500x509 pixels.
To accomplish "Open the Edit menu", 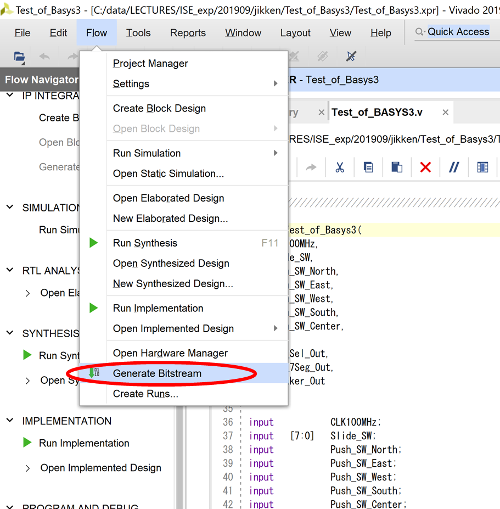I will 58,33.
